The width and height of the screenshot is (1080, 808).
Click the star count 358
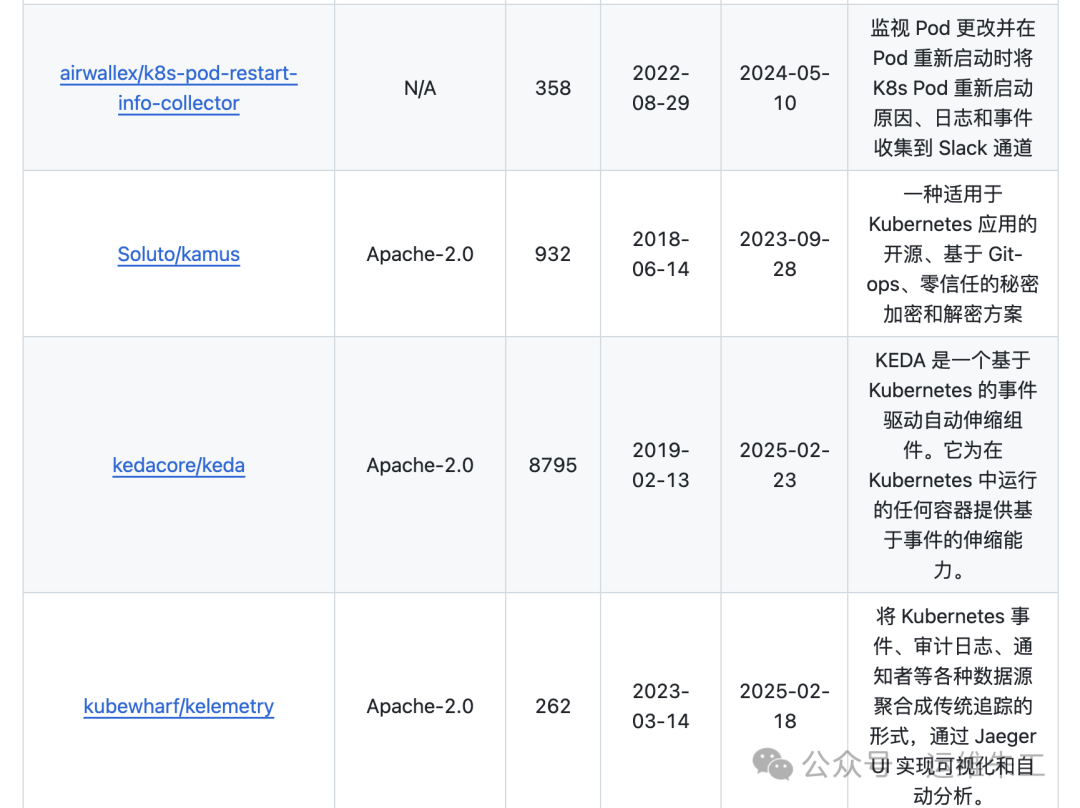[x=553, y=88]
